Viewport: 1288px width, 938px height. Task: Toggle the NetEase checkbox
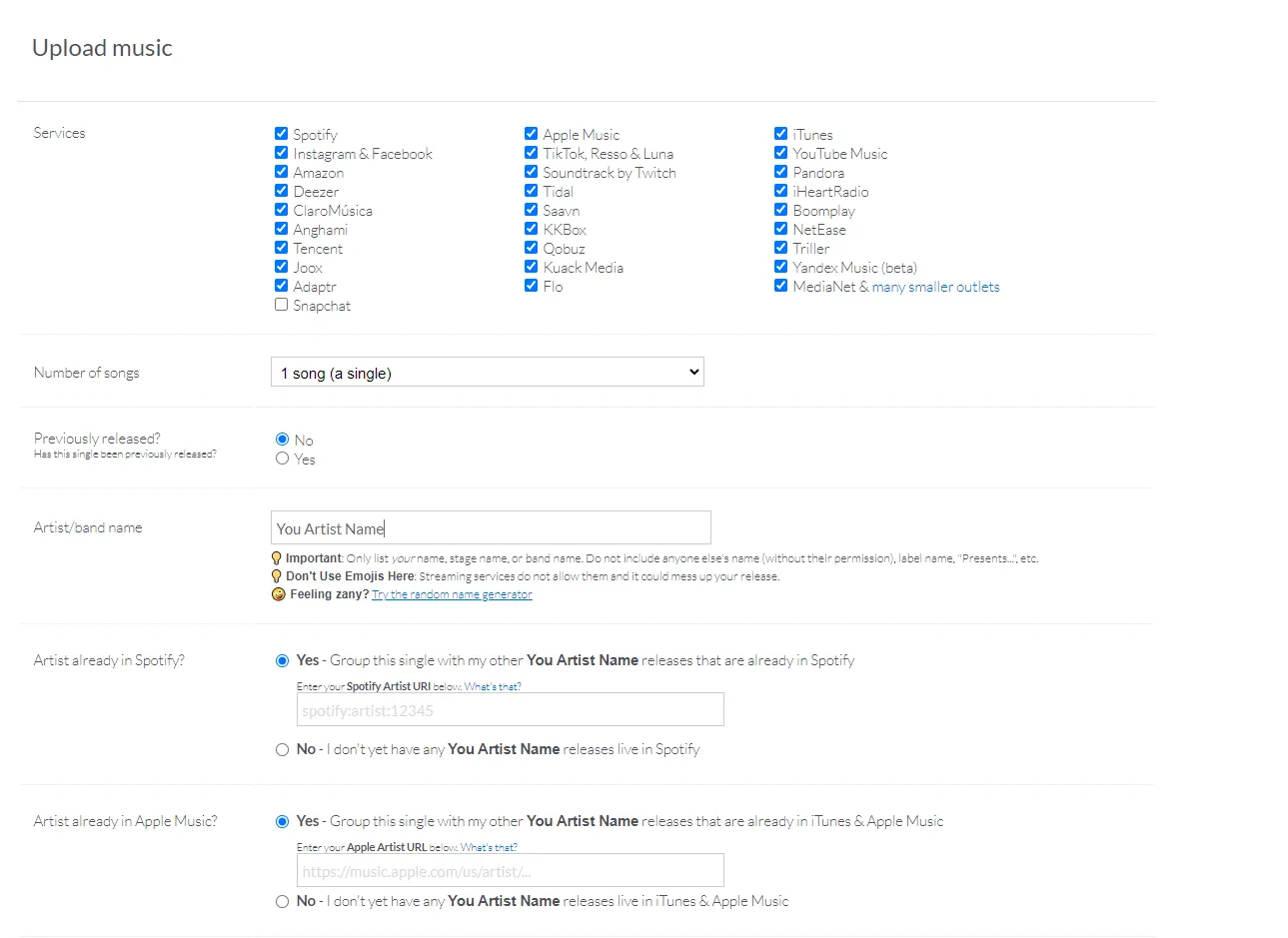tap(781, 229)
